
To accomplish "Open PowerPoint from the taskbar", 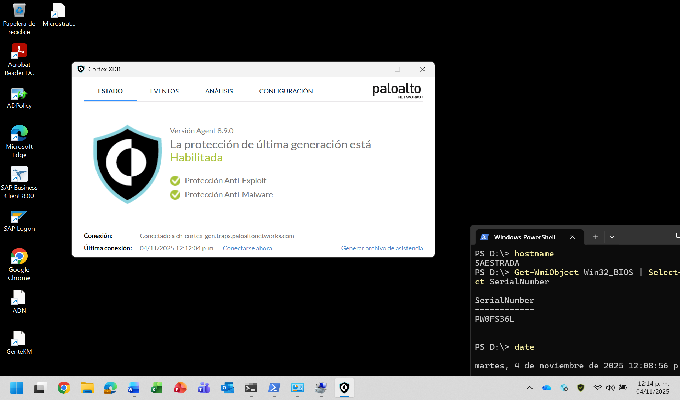I will click(180, 388).
